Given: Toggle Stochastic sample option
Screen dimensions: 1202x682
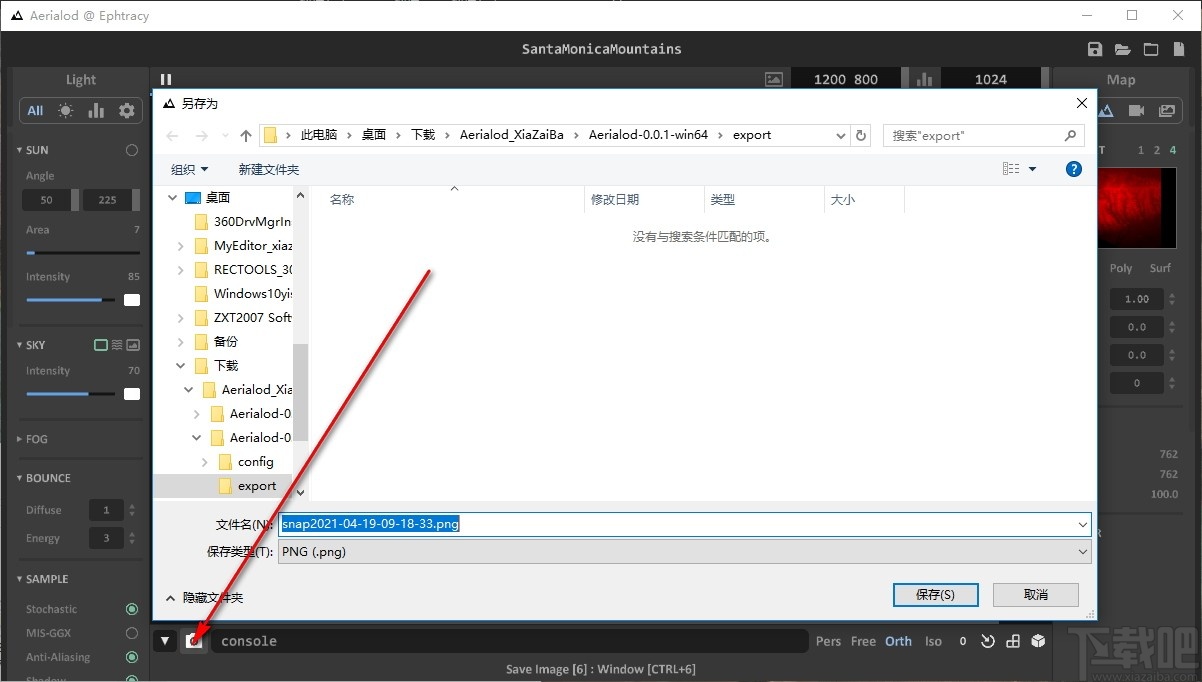Looking at the screenshot, I should point(132,609).
